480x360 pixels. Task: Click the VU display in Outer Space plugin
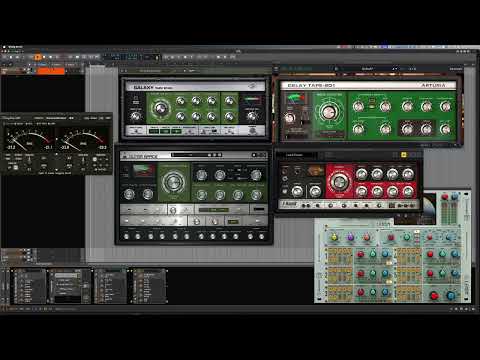pos(143,171)
